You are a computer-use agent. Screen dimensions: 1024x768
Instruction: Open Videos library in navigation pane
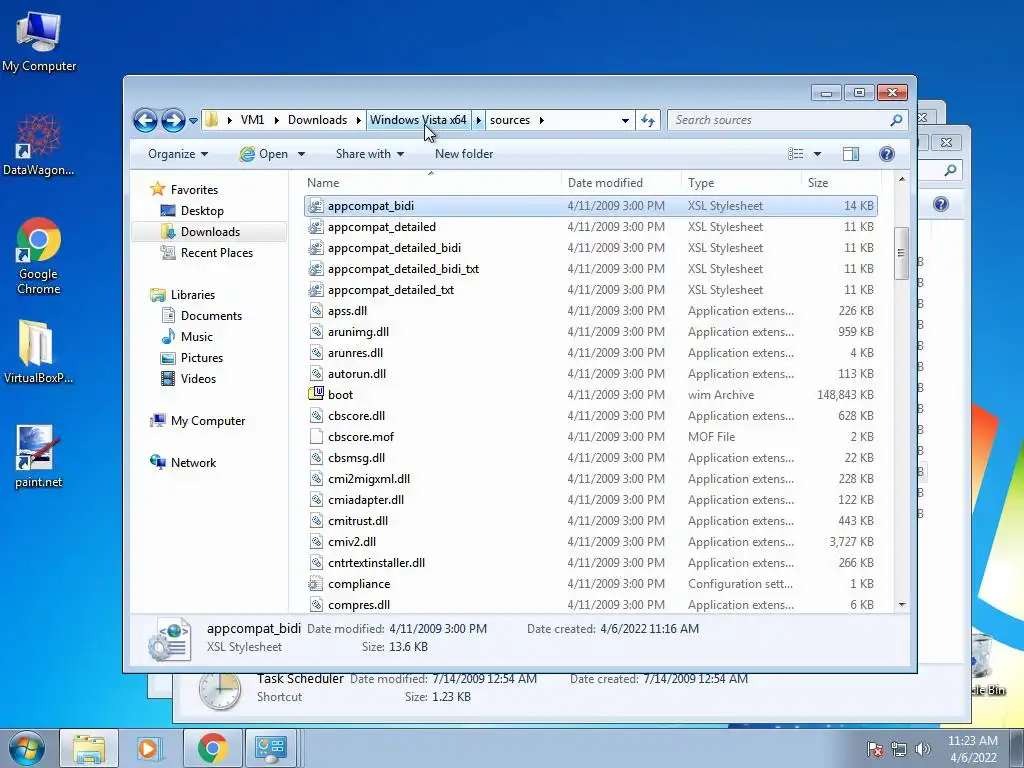coord(198,379)
